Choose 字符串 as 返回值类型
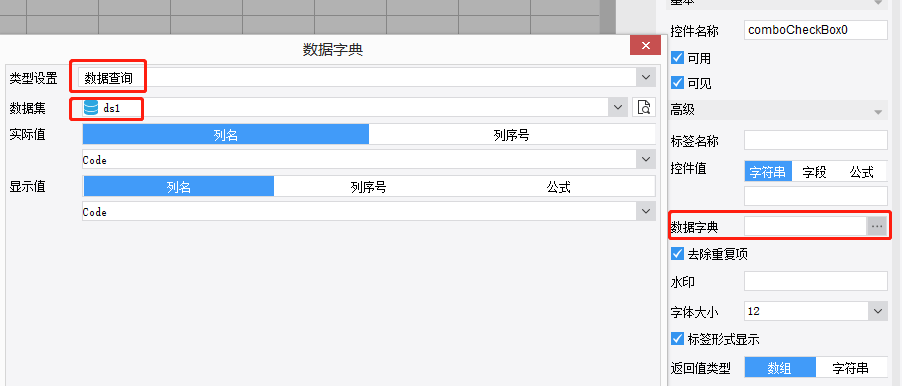Screen dimensions: 902x386 [851, 368]
